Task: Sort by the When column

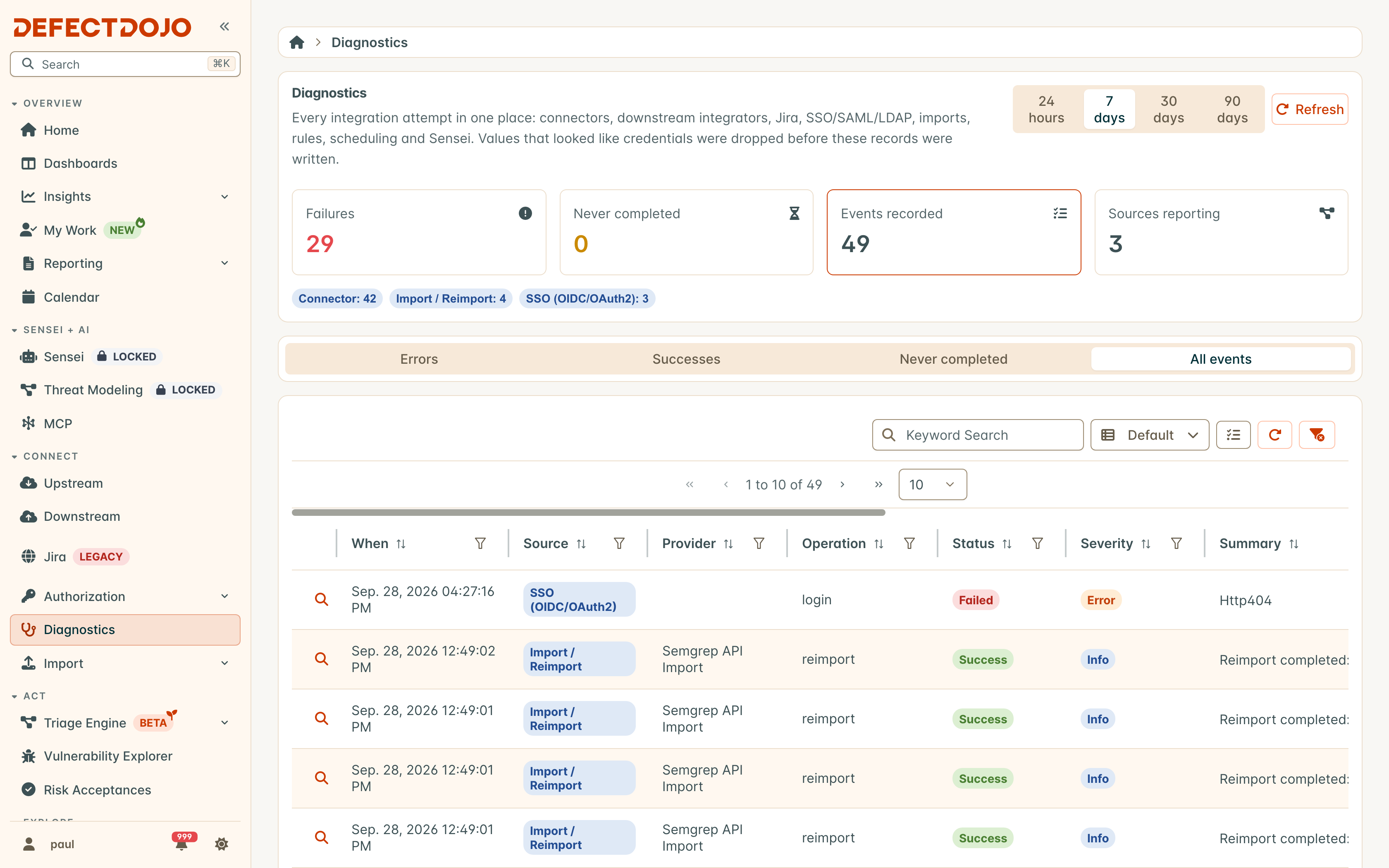Action: coord(401,543)
